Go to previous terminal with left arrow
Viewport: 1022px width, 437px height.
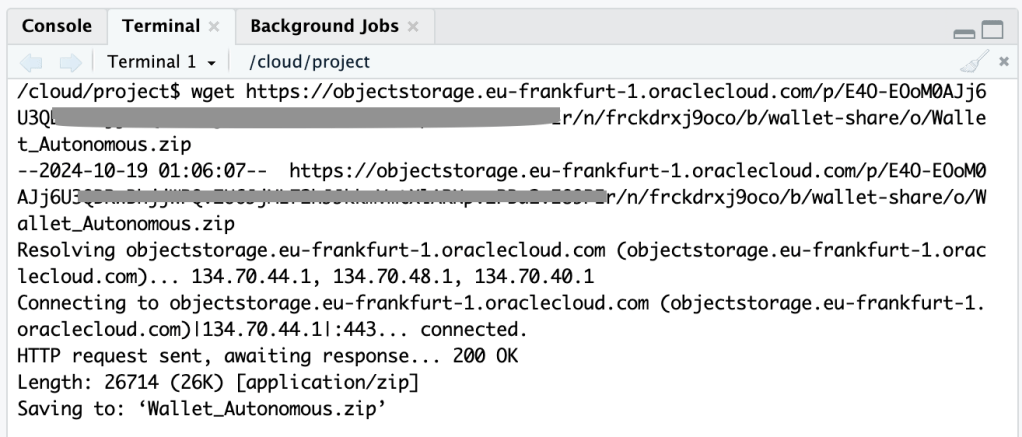(33, 62)
